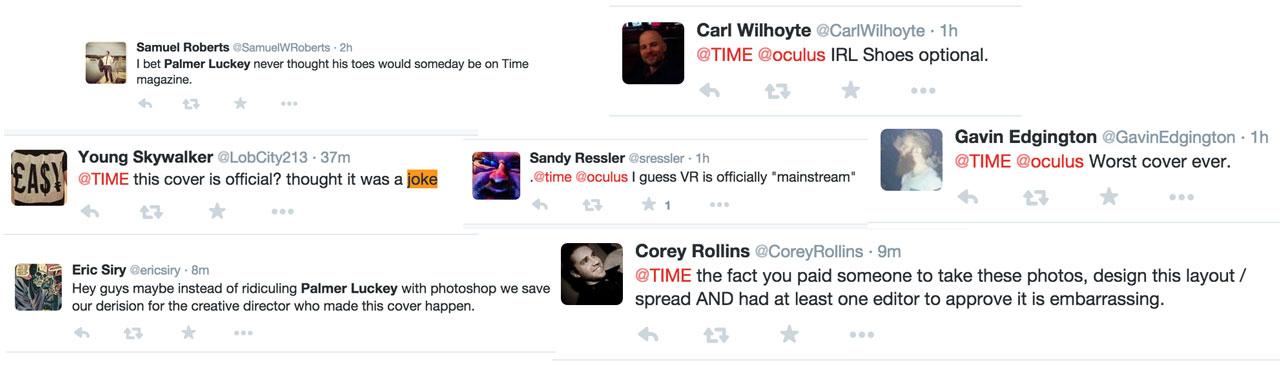
Task: Favorite Samuel Roberts' toes tweet
Action: click(240, 103)
